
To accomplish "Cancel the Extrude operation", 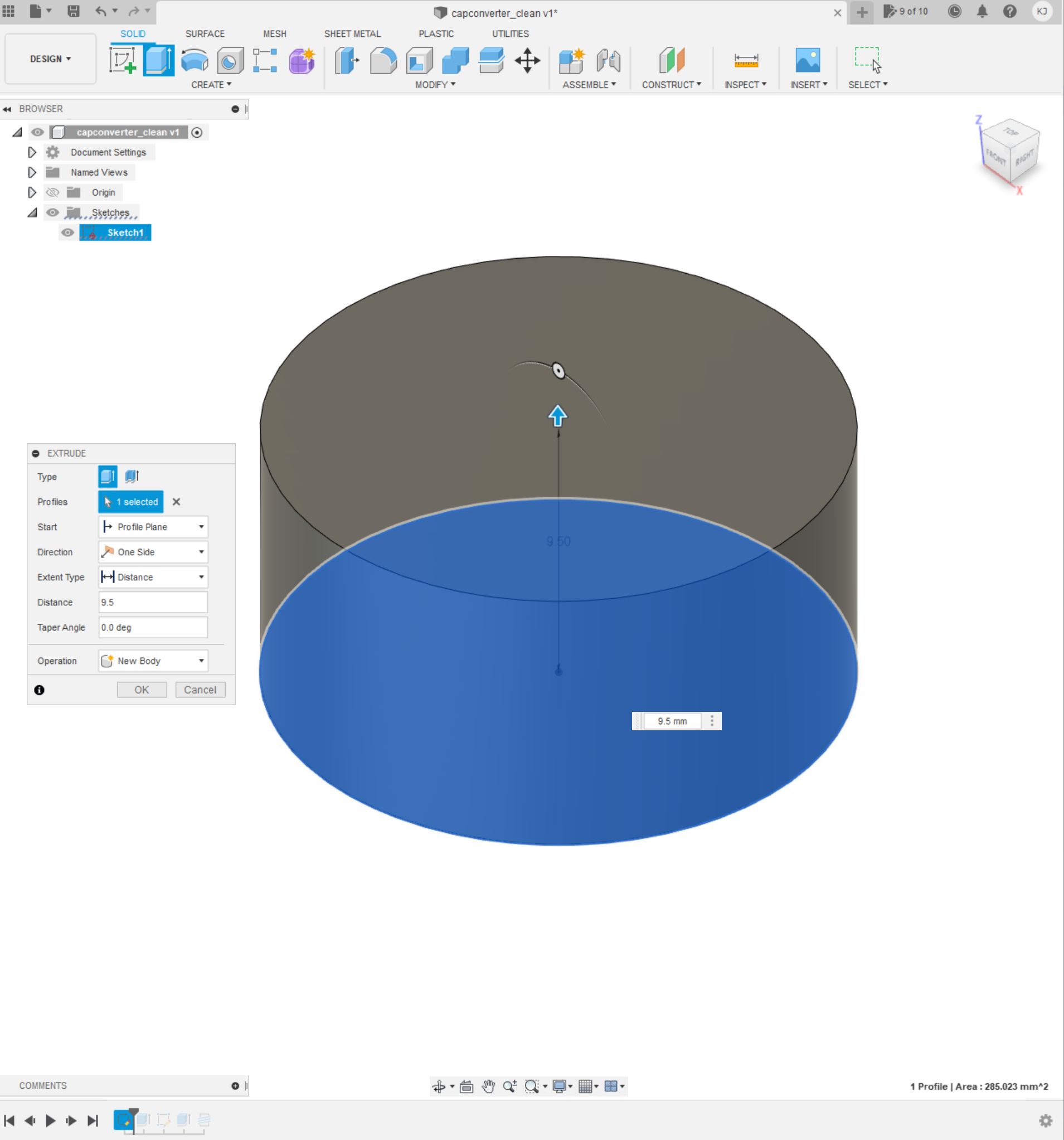I will 200,690.
